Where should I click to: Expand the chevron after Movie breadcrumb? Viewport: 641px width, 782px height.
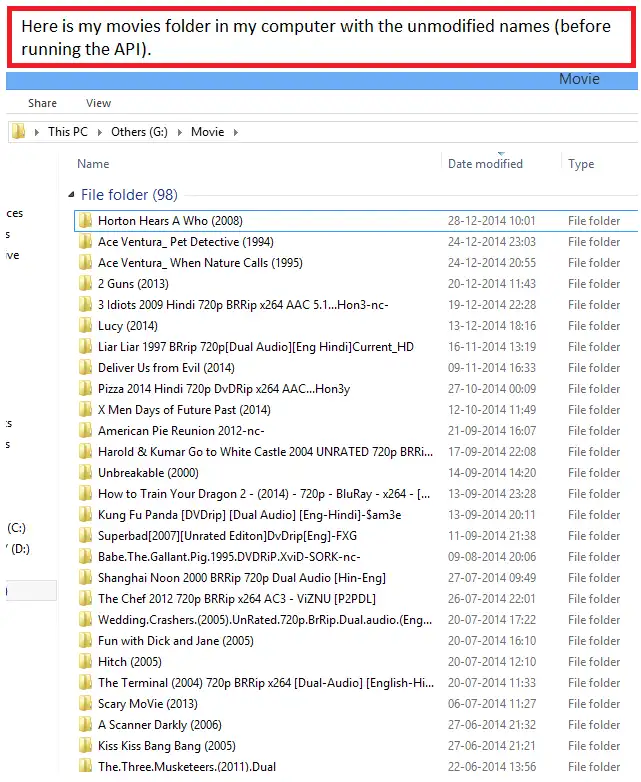(236, 132)
